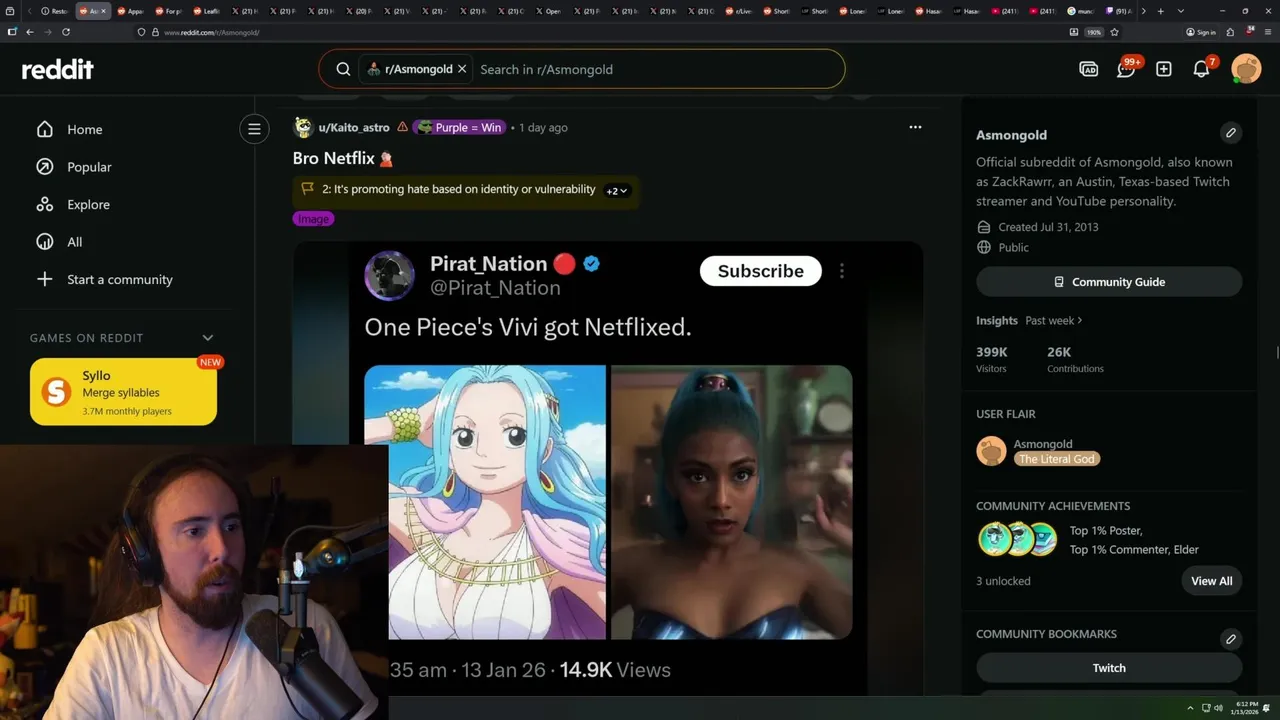Open notifications bell with 7 badge
The height and width of the screenshot is (720, 1280).
[x=1202, y=69]
